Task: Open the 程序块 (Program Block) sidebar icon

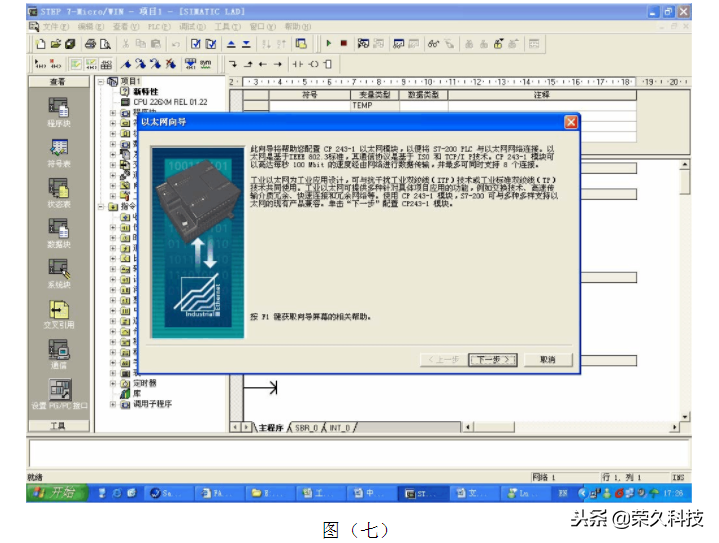Action: pyautogui.click(x=58, y=108)
